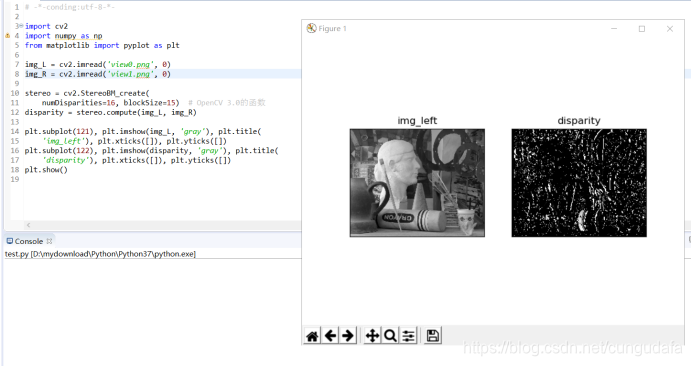Minimize the Figure 1 window
Image resolution: width=692 pixels, height=366 pixels.
[614, 29]
